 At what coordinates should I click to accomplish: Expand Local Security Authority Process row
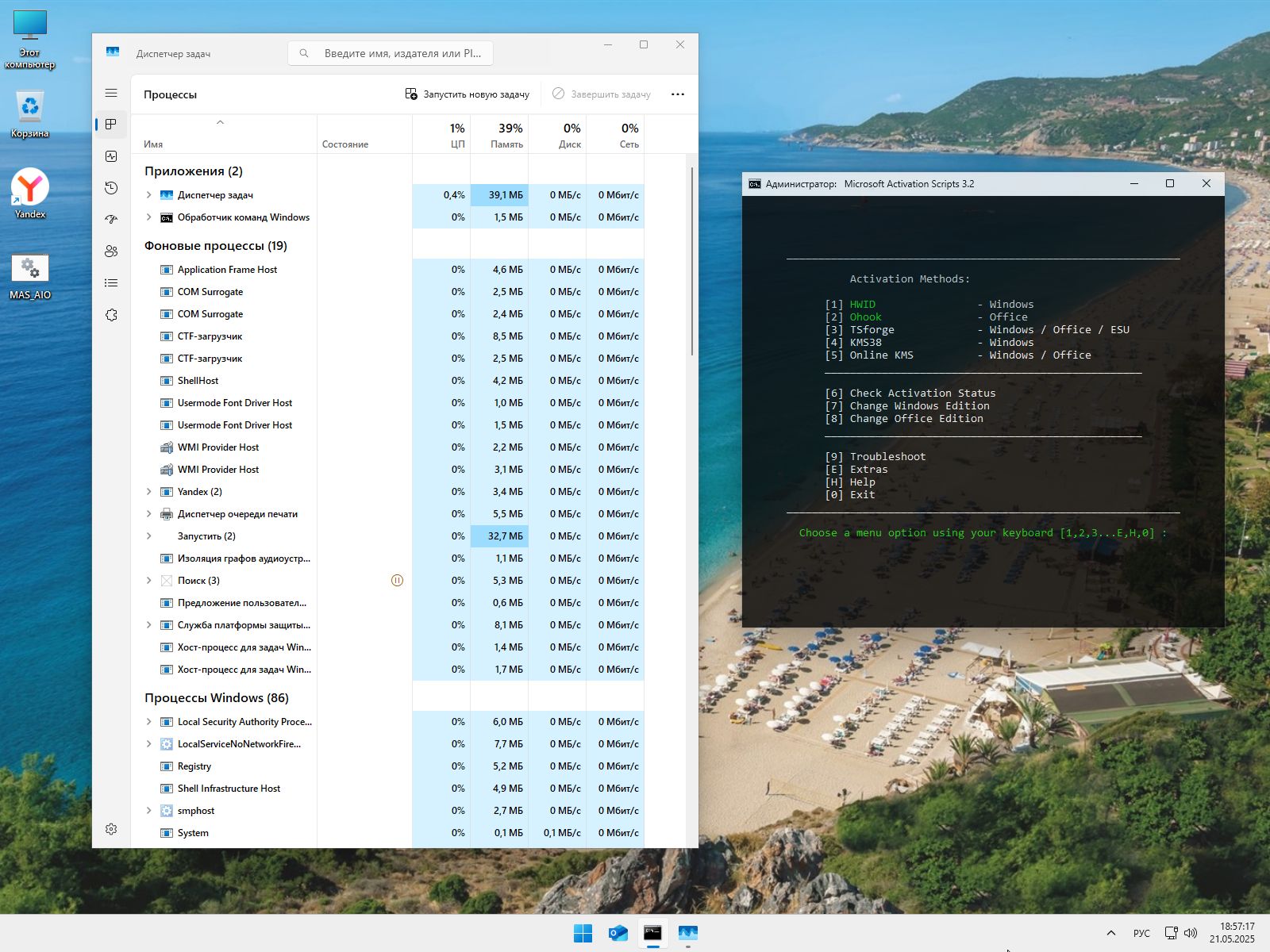coord(148,722)
